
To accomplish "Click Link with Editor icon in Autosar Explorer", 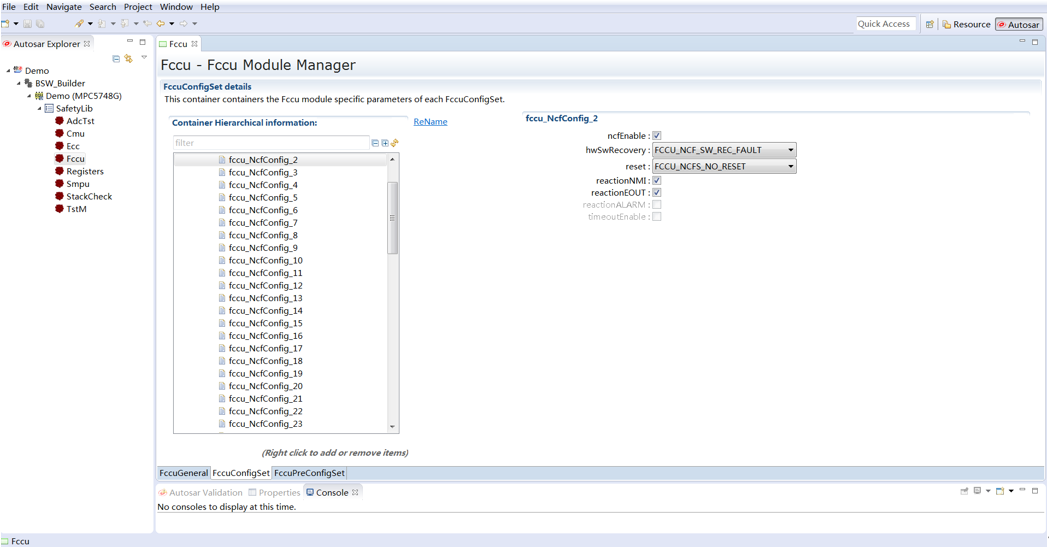I will [x=128, y=59].
